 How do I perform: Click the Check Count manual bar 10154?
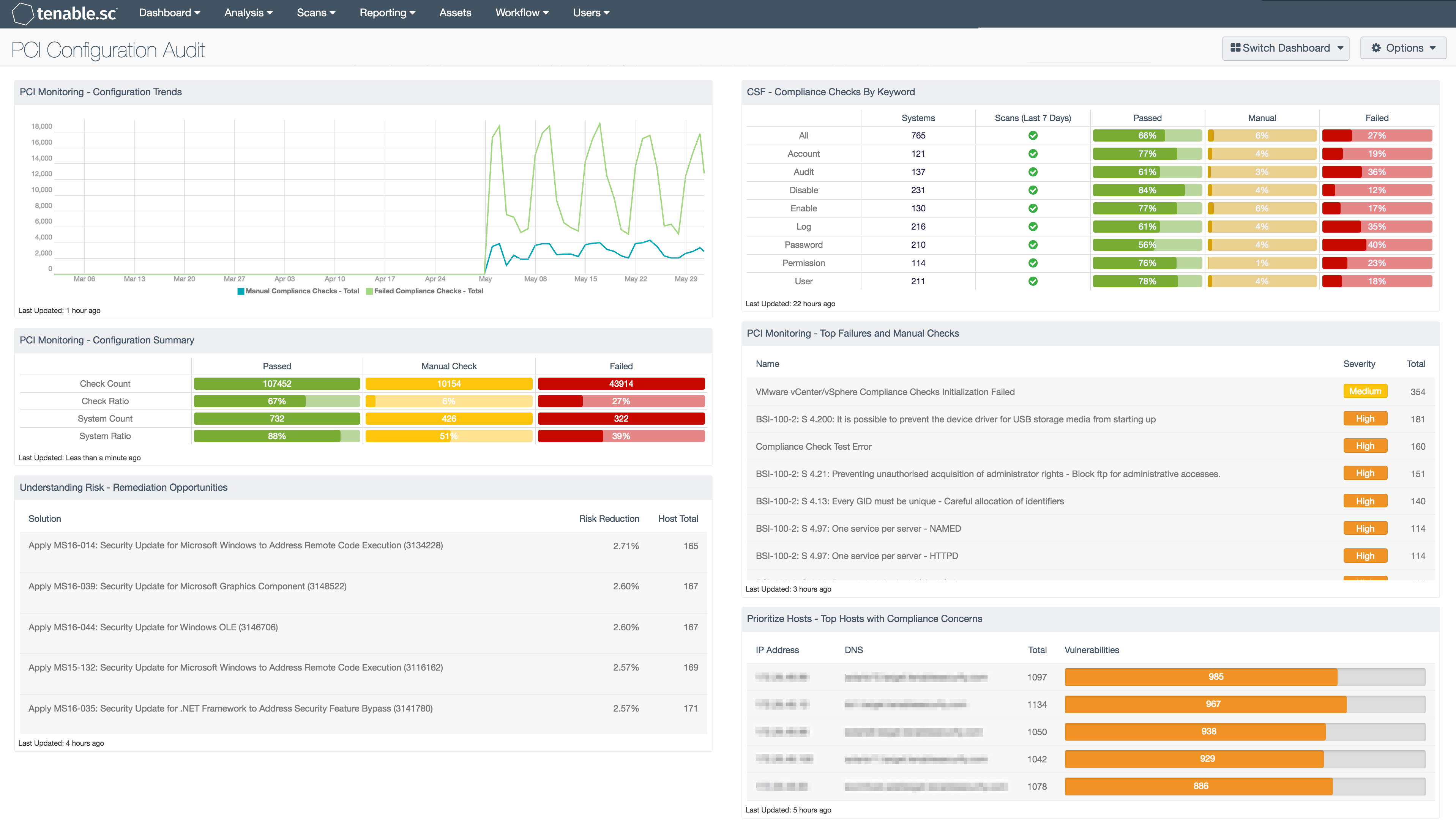(x=449, y=384)
